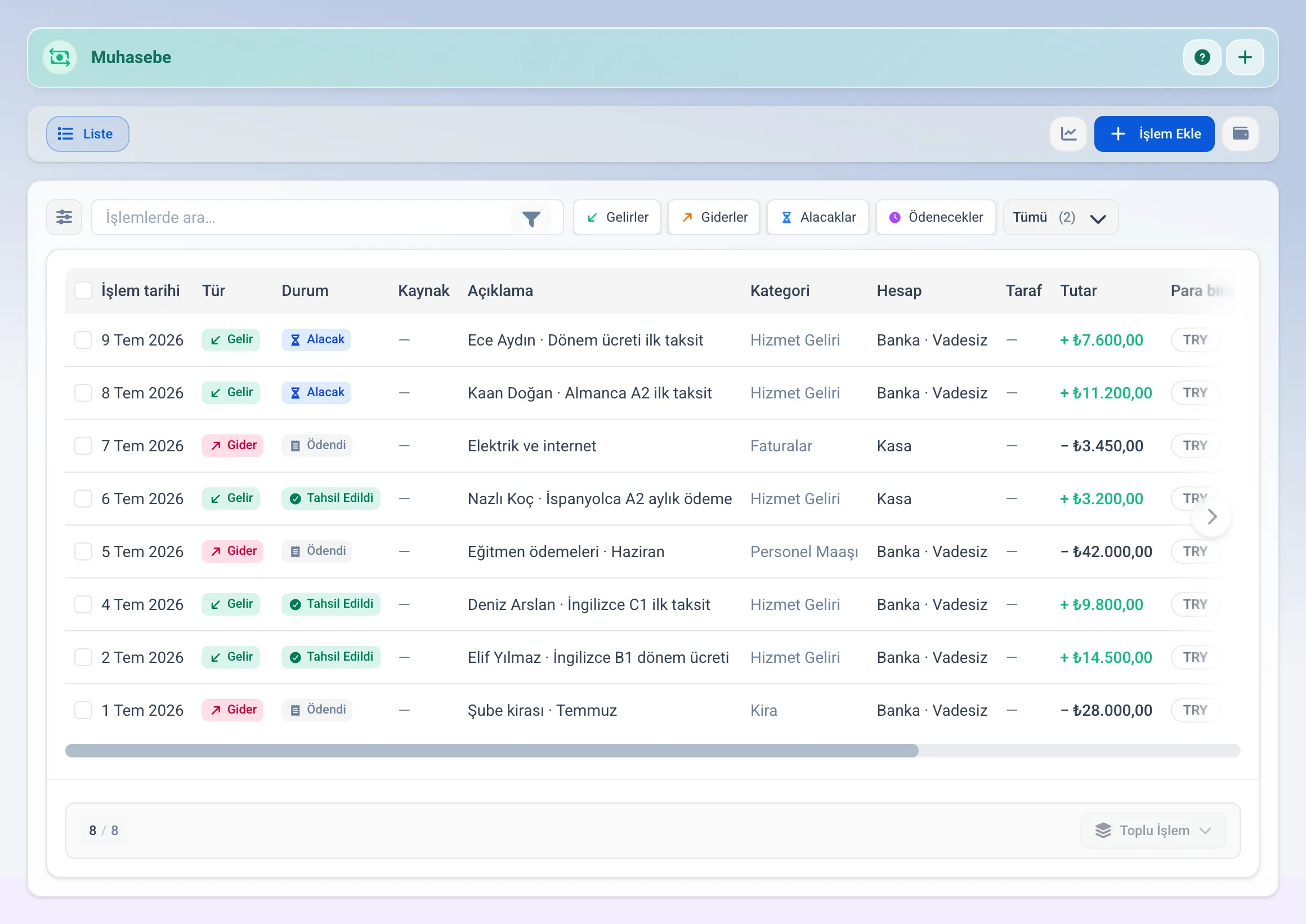Click the Alacak status badge on 8 Tem 2026
1306x924 pixels.
point(316,393)
